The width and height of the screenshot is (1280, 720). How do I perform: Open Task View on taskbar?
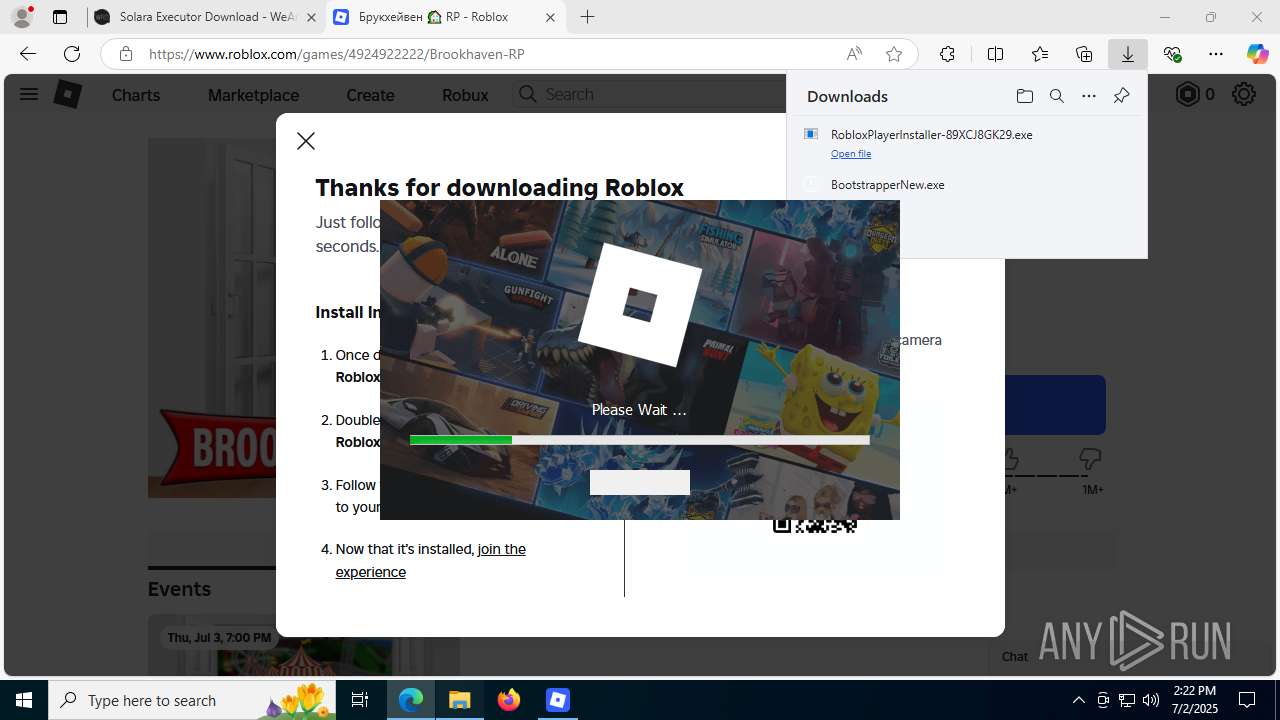pos(360,700)
